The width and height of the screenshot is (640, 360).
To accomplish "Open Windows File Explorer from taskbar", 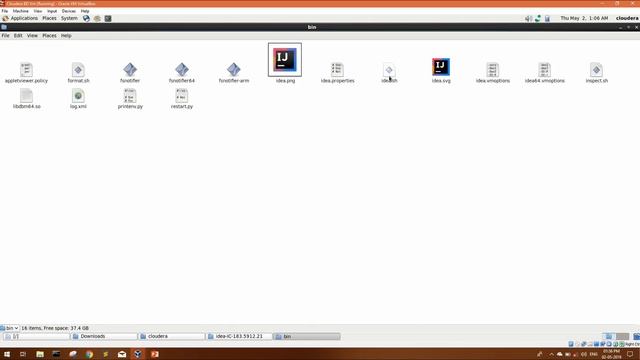I will click(40, 354).
